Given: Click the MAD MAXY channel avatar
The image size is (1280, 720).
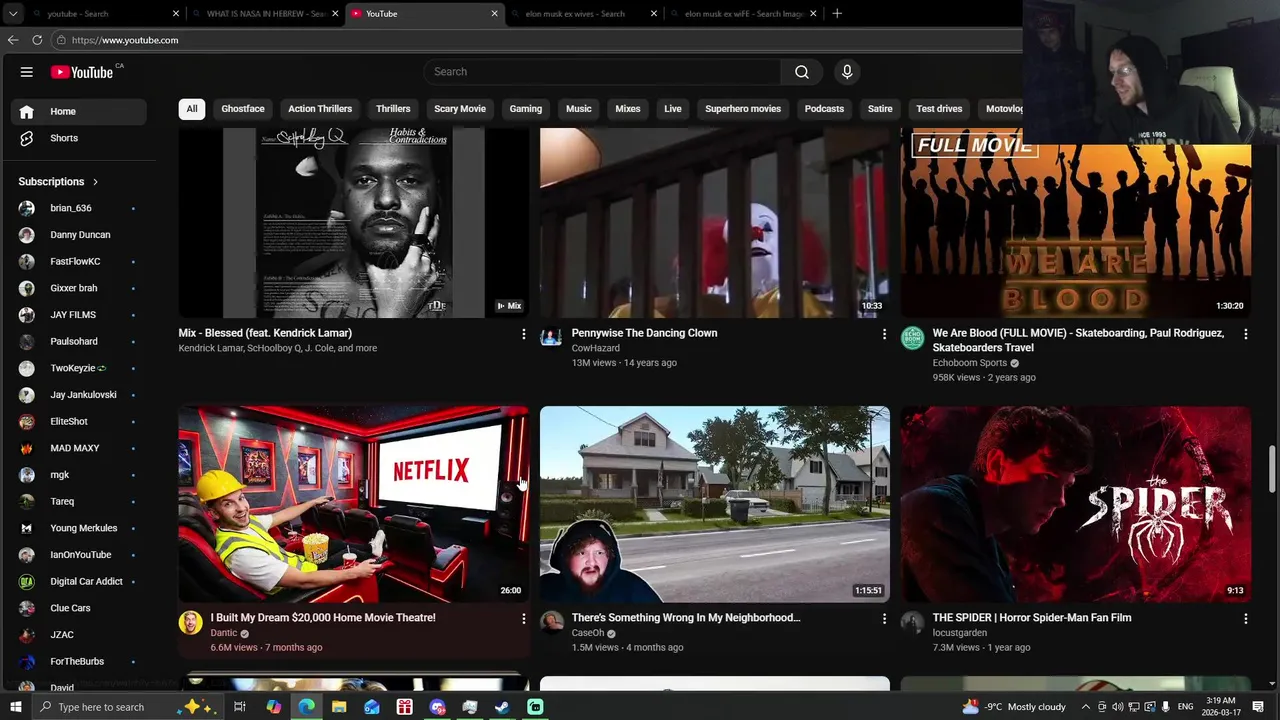Looking at the screenshot, I should (x=27, y=448).
